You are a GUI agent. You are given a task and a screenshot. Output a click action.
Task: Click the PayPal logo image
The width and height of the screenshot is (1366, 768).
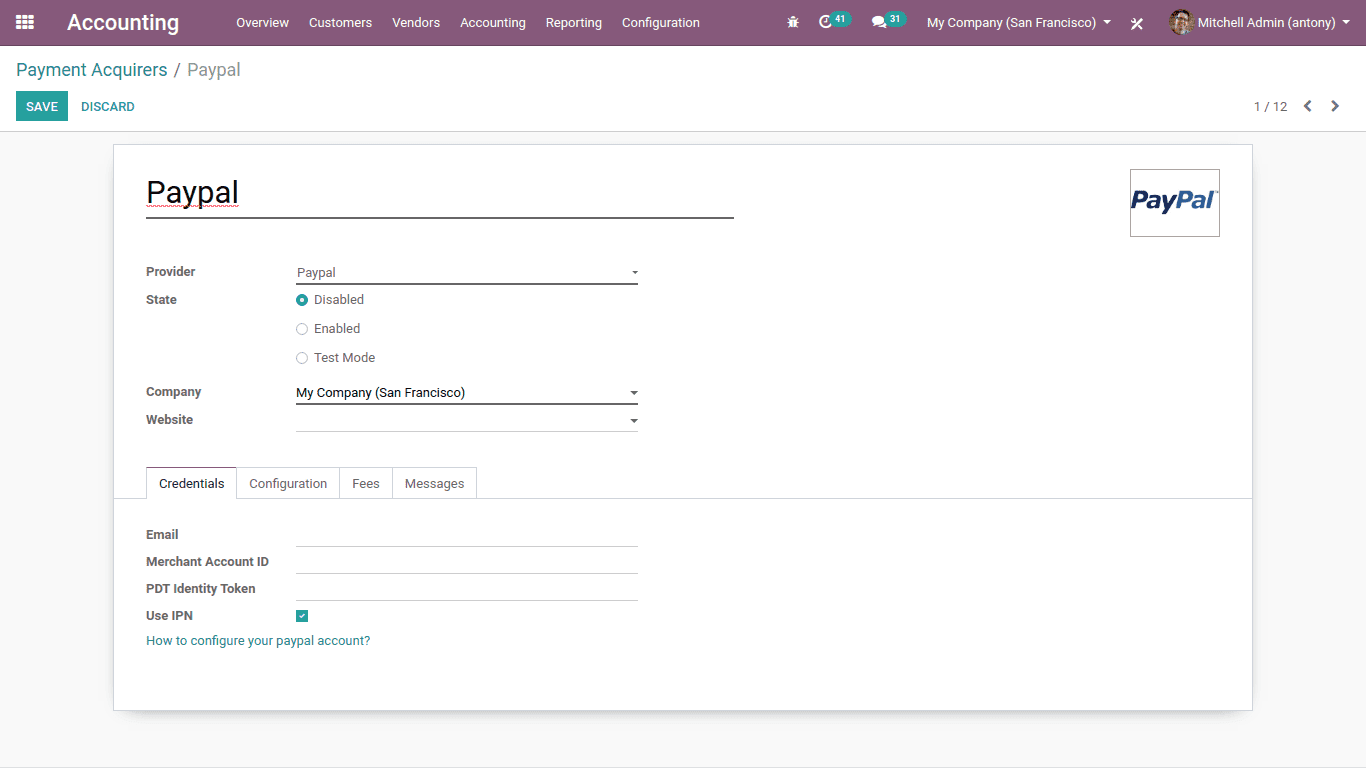point(1175,203)
